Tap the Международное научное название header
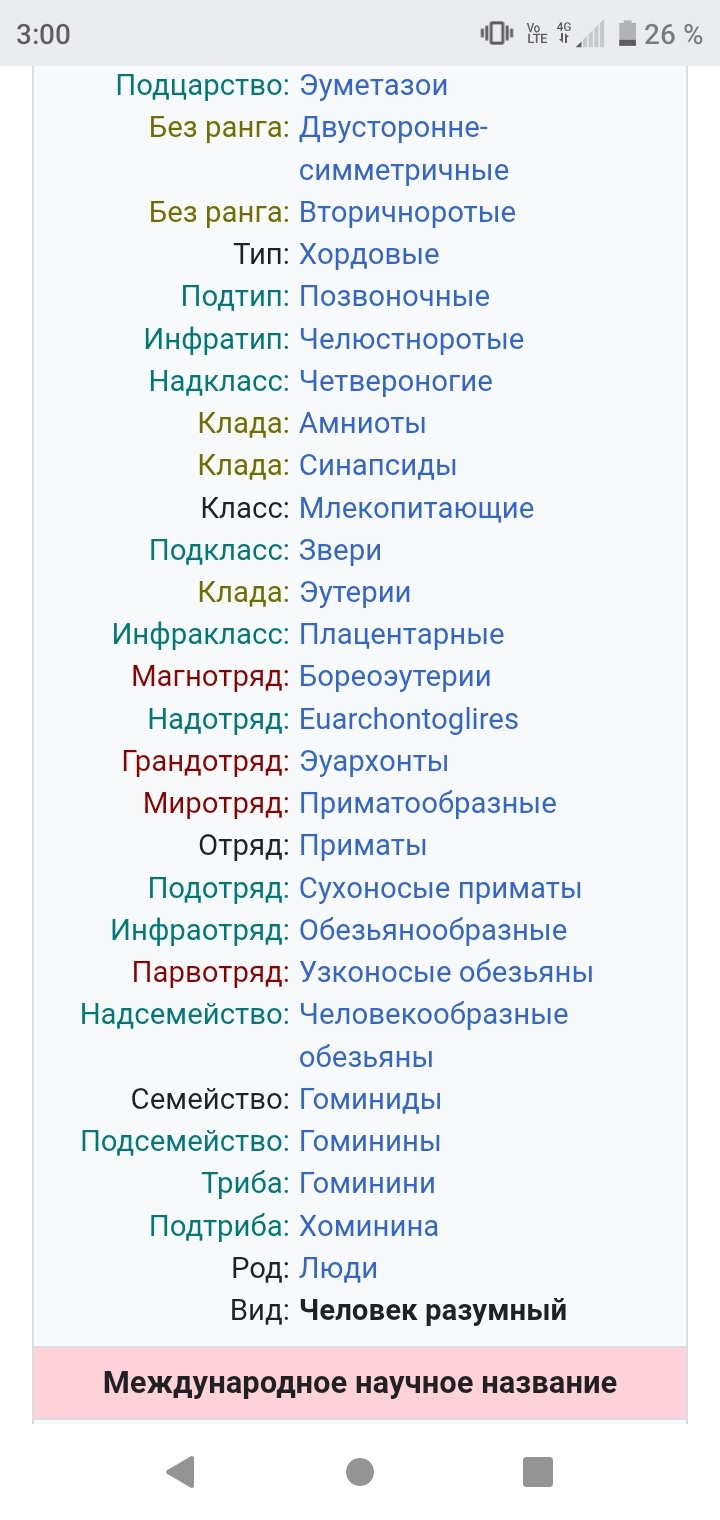Screen dimensions: 720x1520 pos(360,1383)
